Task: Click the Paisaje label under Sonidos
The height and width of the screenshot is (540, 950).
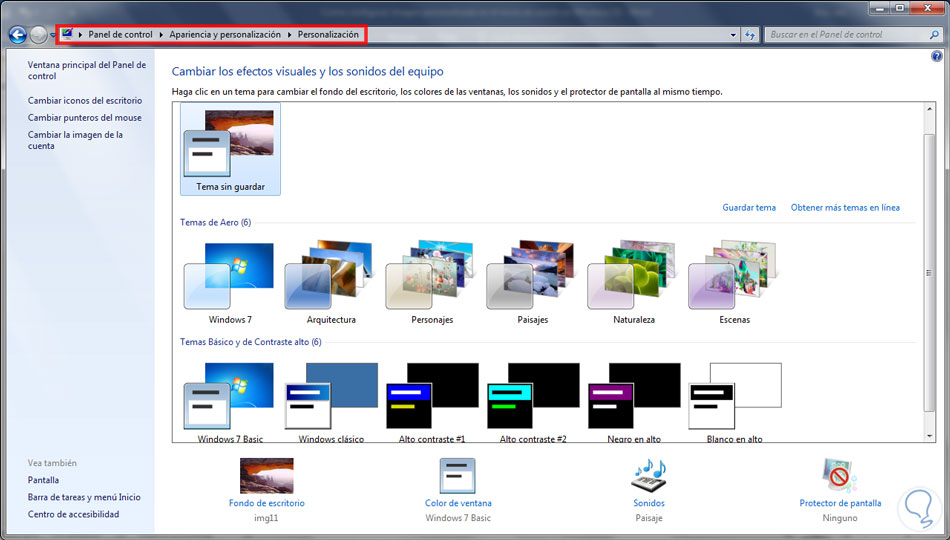Action: click(649, 518)
